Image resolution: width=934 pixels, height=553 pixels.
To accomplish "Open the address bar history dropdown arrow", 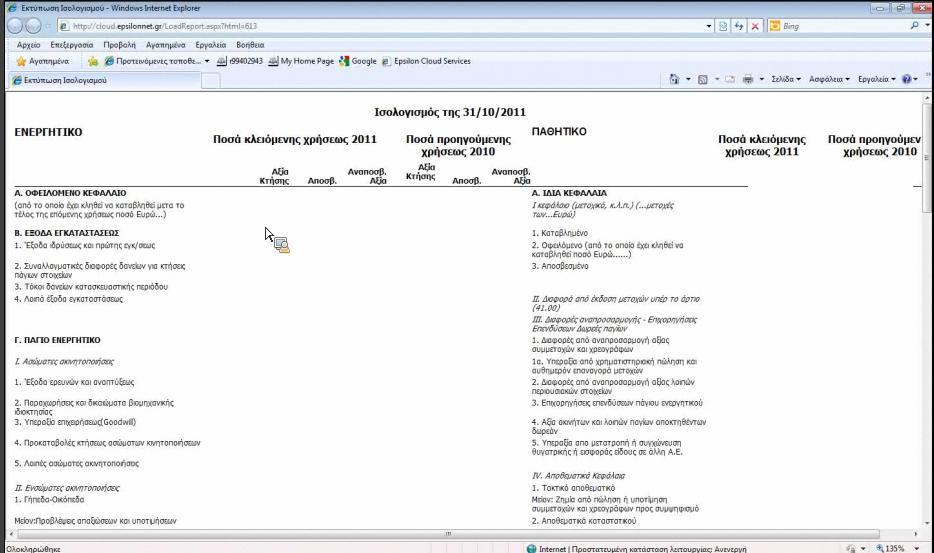I will pyautogui.click(x=708, y=26).
